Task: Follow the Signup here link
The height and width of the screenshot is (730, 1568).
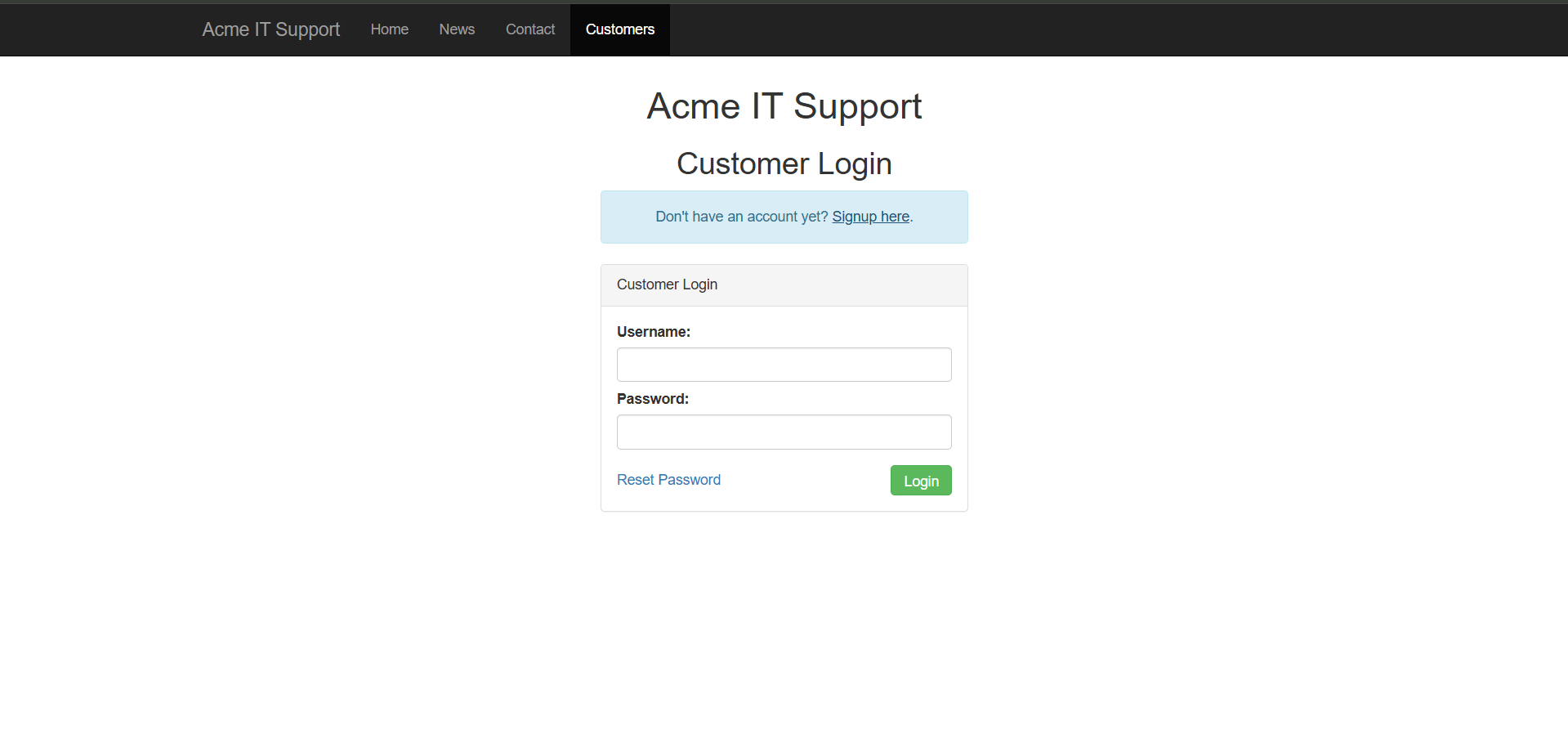Action: point(870,217)
